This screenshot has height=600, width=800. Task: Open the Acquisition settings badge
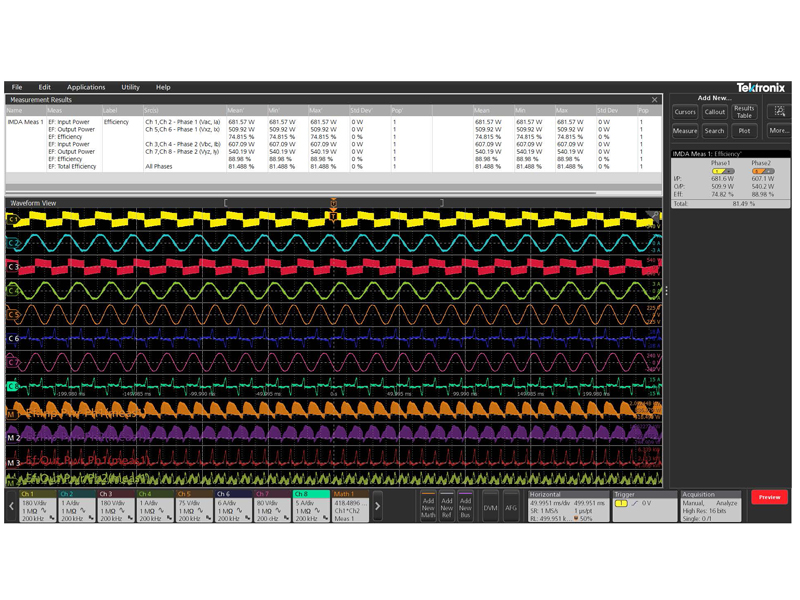[711, 506]
